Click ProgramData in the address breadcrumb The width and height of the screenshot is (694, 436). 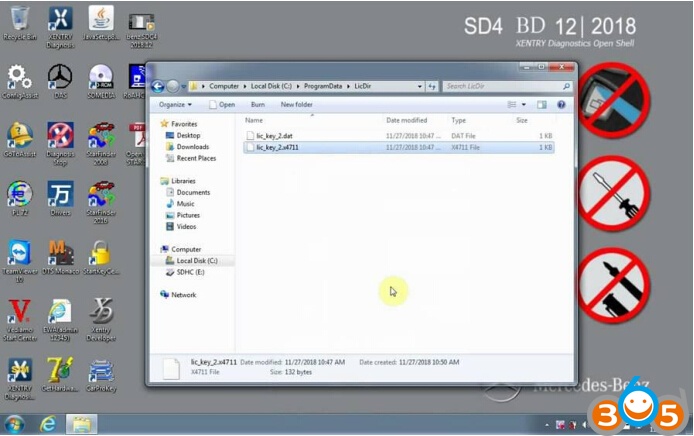coord(323,86)
